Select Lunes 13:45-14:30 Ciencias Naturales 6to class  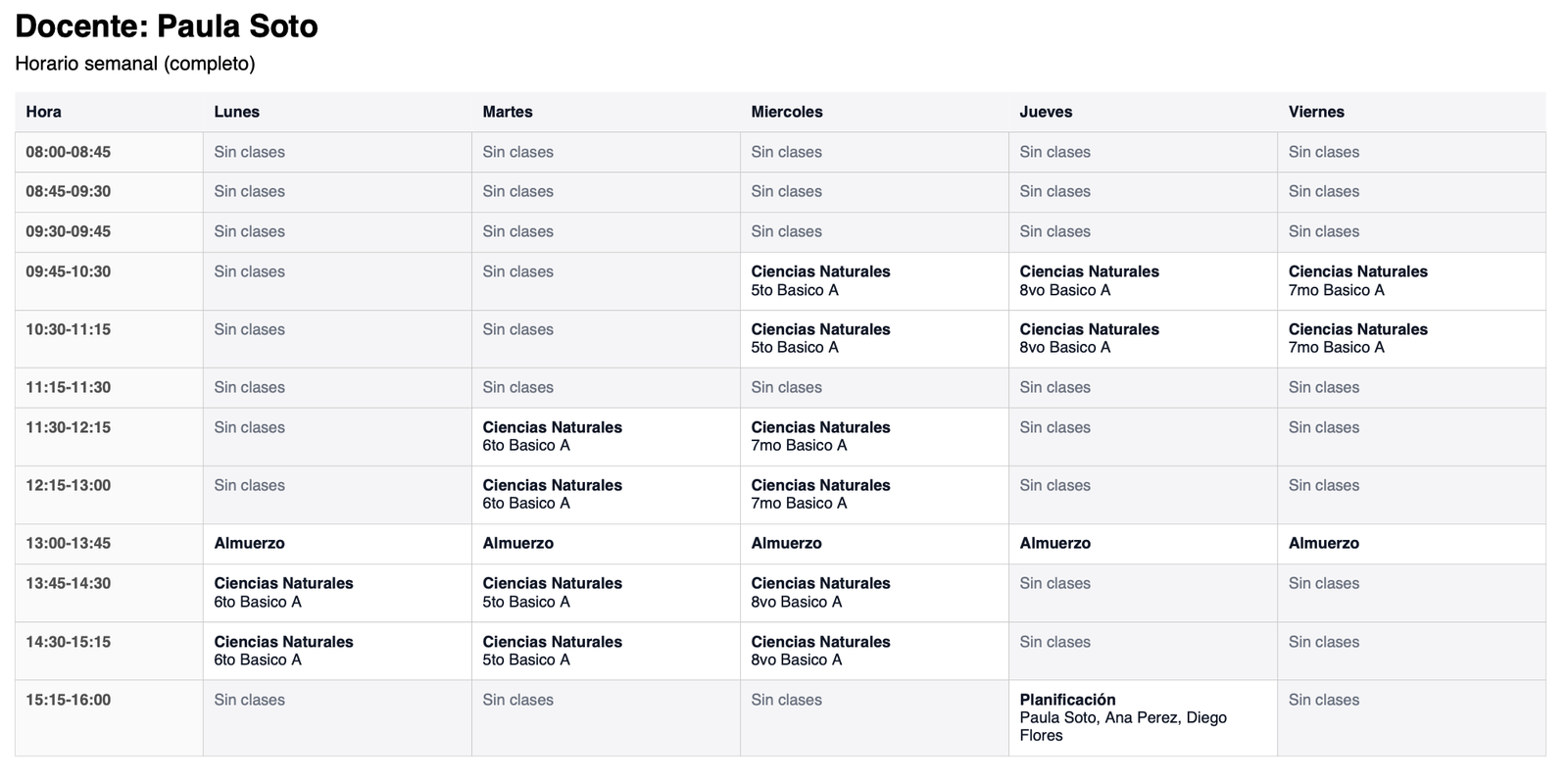pyautogui.click(x=283, y=592)
